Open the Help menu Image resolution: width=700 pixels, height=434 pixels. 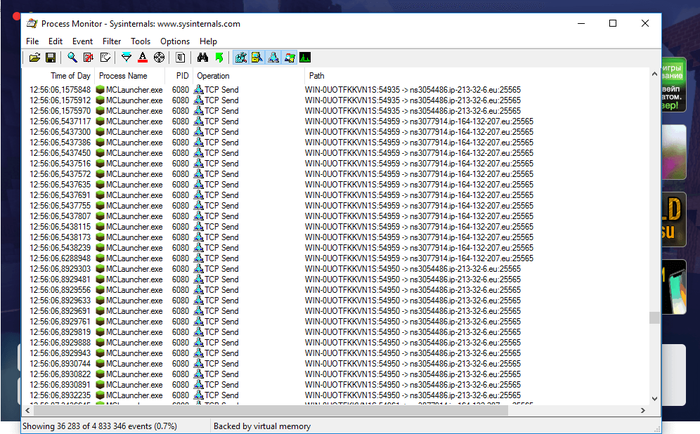point(208,41)
